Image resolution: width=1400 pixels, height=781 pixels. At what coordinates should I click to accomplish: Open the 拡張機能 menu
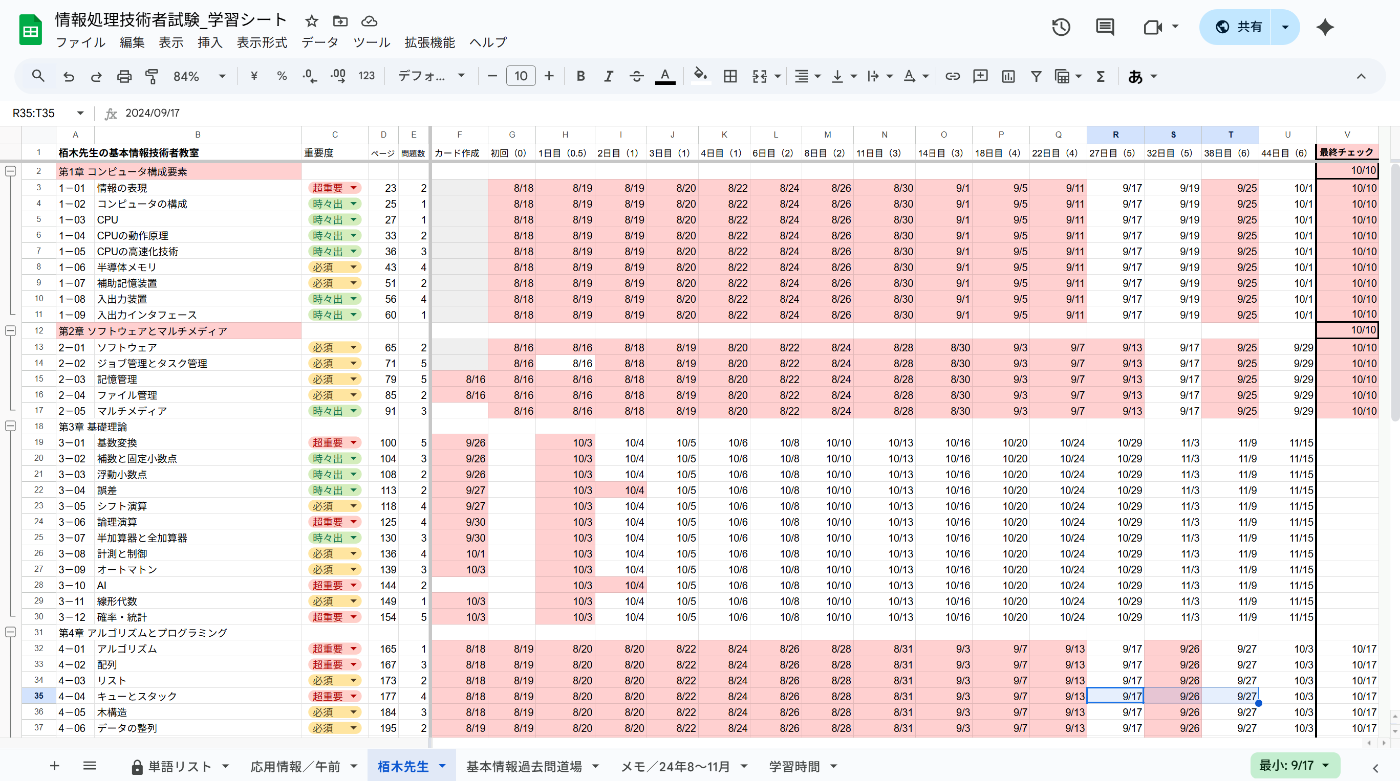coord(430,43)
